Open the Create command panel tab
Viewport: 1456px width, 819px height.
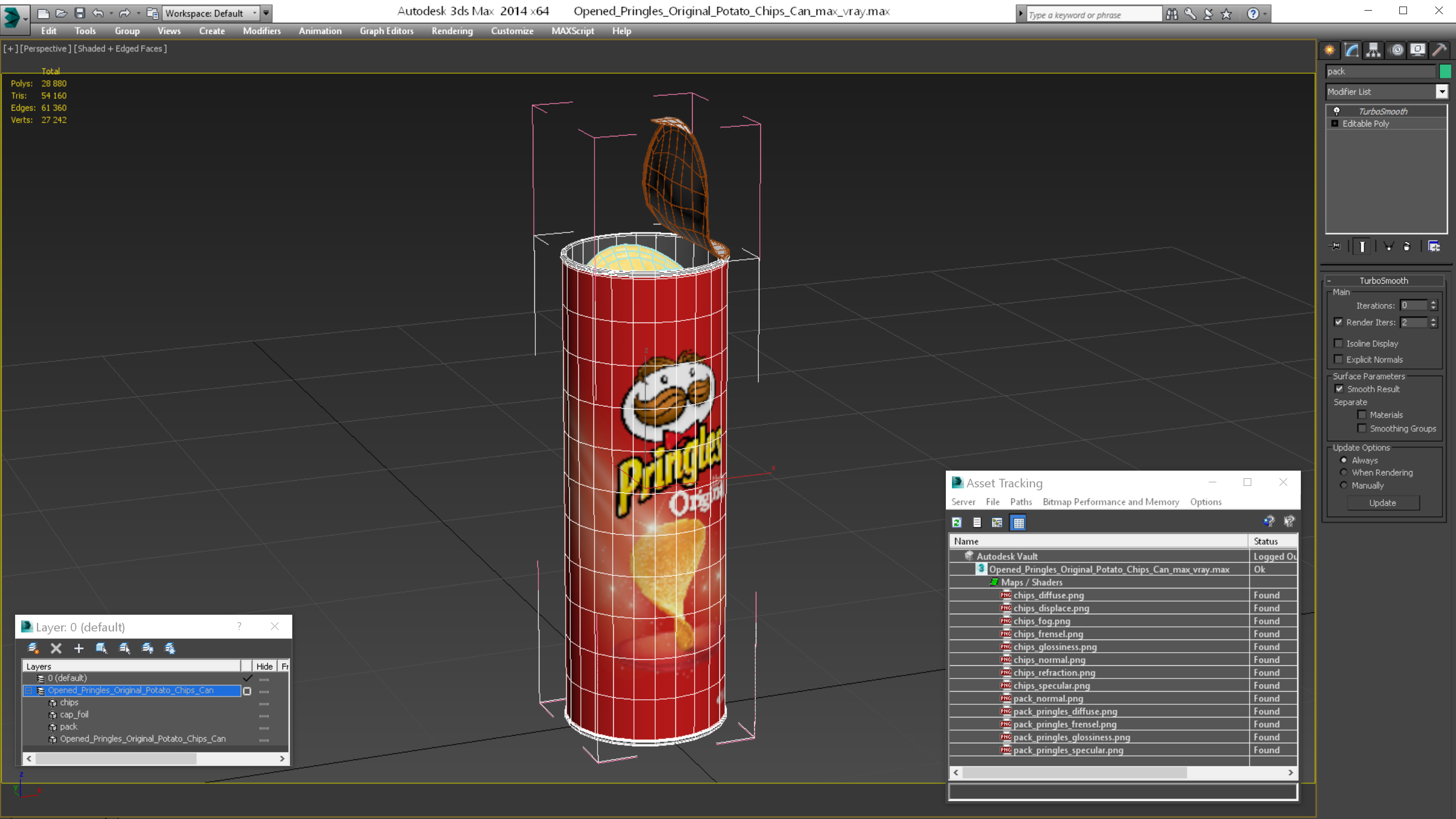[1330, 50]
